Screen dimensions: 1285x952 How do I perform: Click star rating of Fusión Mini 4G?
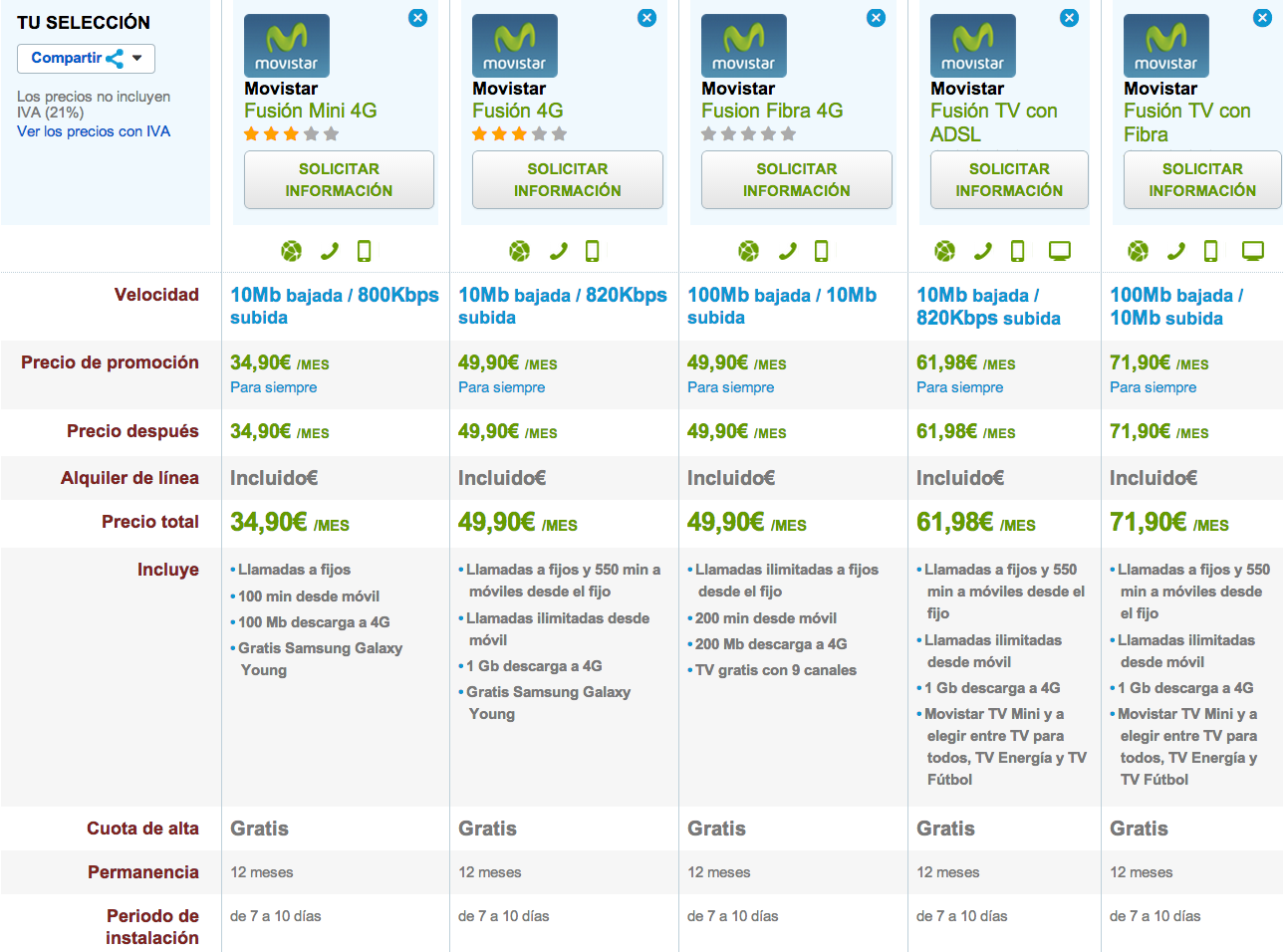292,133
